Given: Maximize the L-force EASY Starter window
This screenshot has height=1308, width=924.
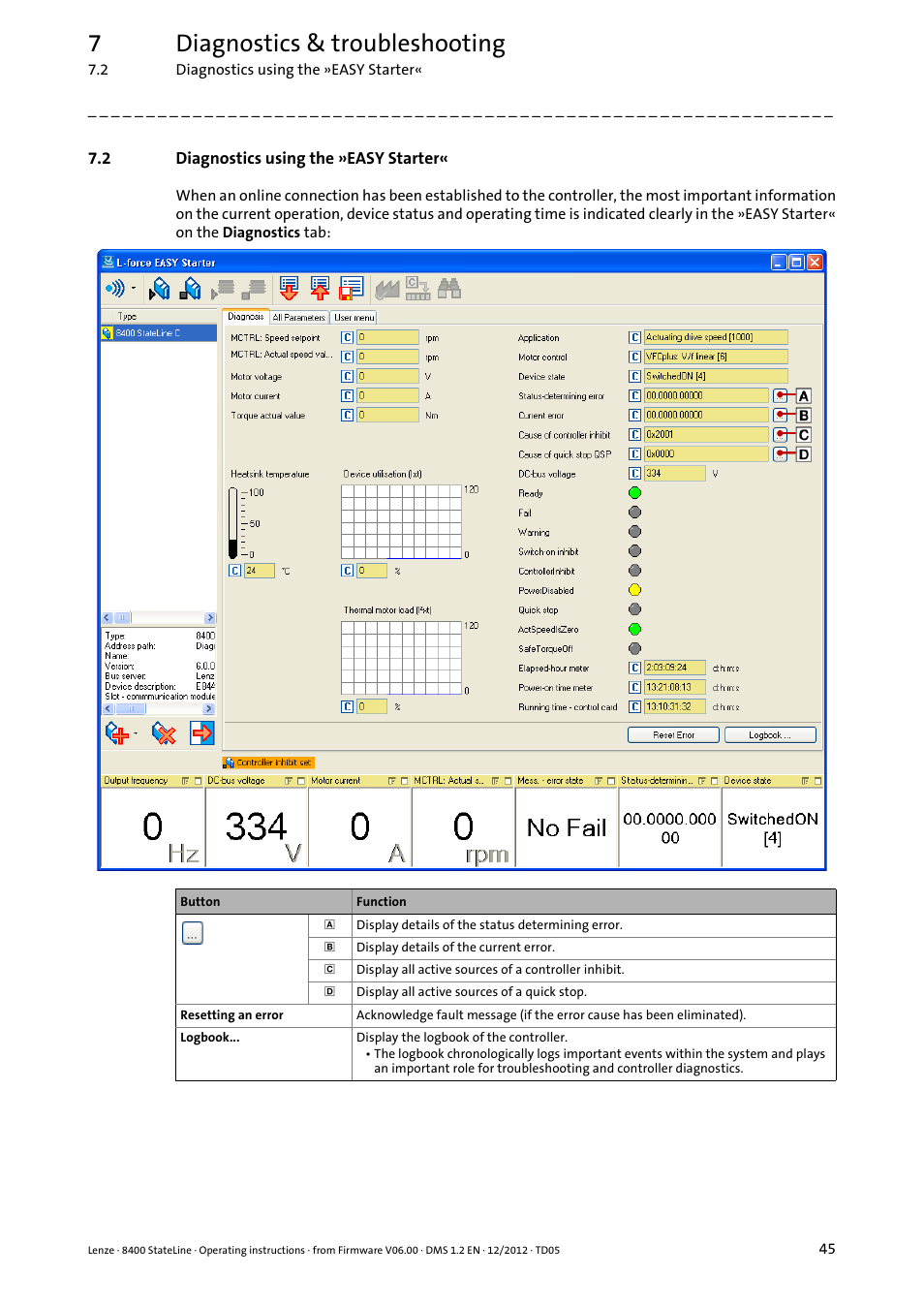Looking at the screenshot, I should point(797,262).
